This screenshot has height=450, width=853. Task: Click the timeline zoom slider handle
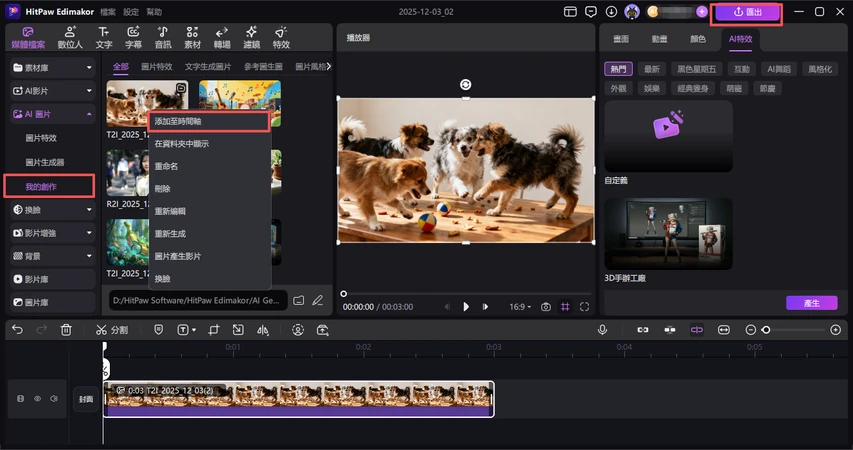[766, 329]
